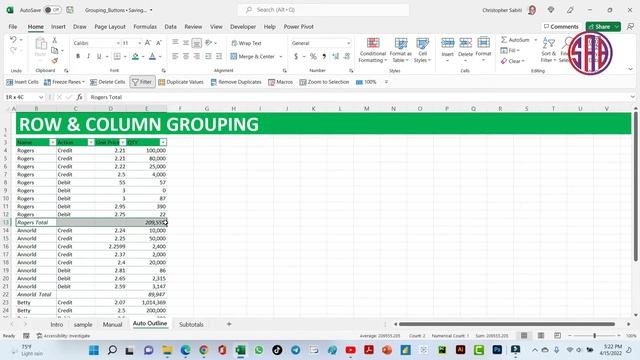Open the Merge & Center dropdown arrow
The width and height of the screenshot is (640, 360).
[281, 56]
